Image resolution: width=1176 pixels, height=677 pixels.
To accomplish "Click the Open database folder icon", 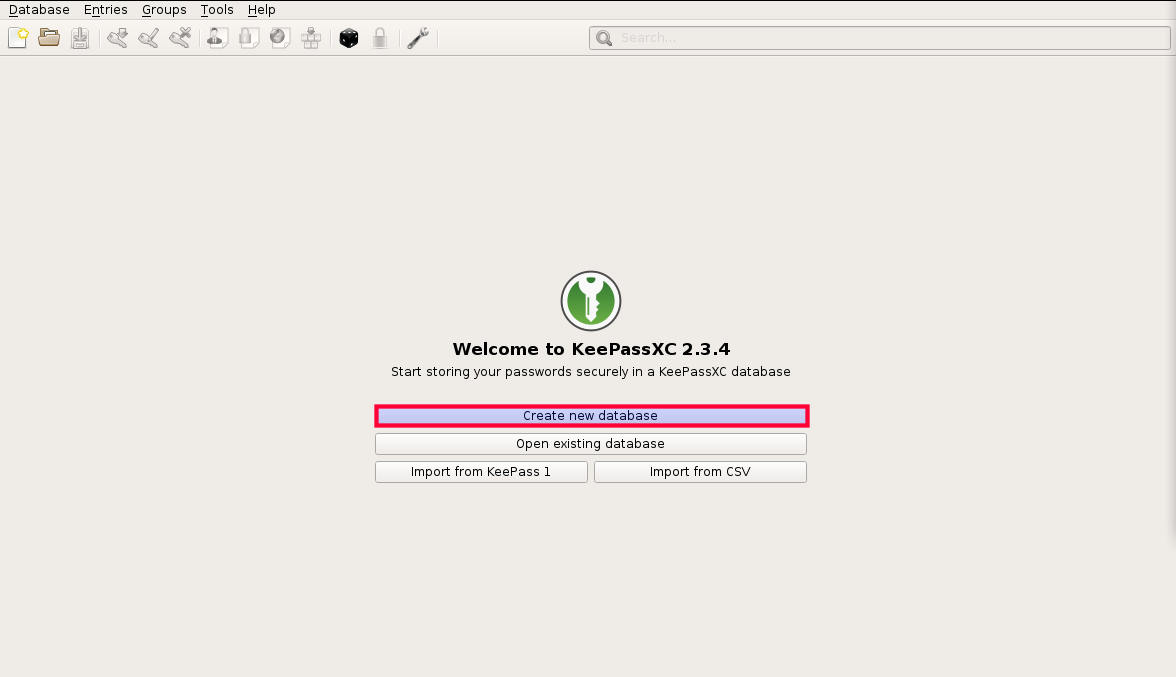I will click(49, 38).
